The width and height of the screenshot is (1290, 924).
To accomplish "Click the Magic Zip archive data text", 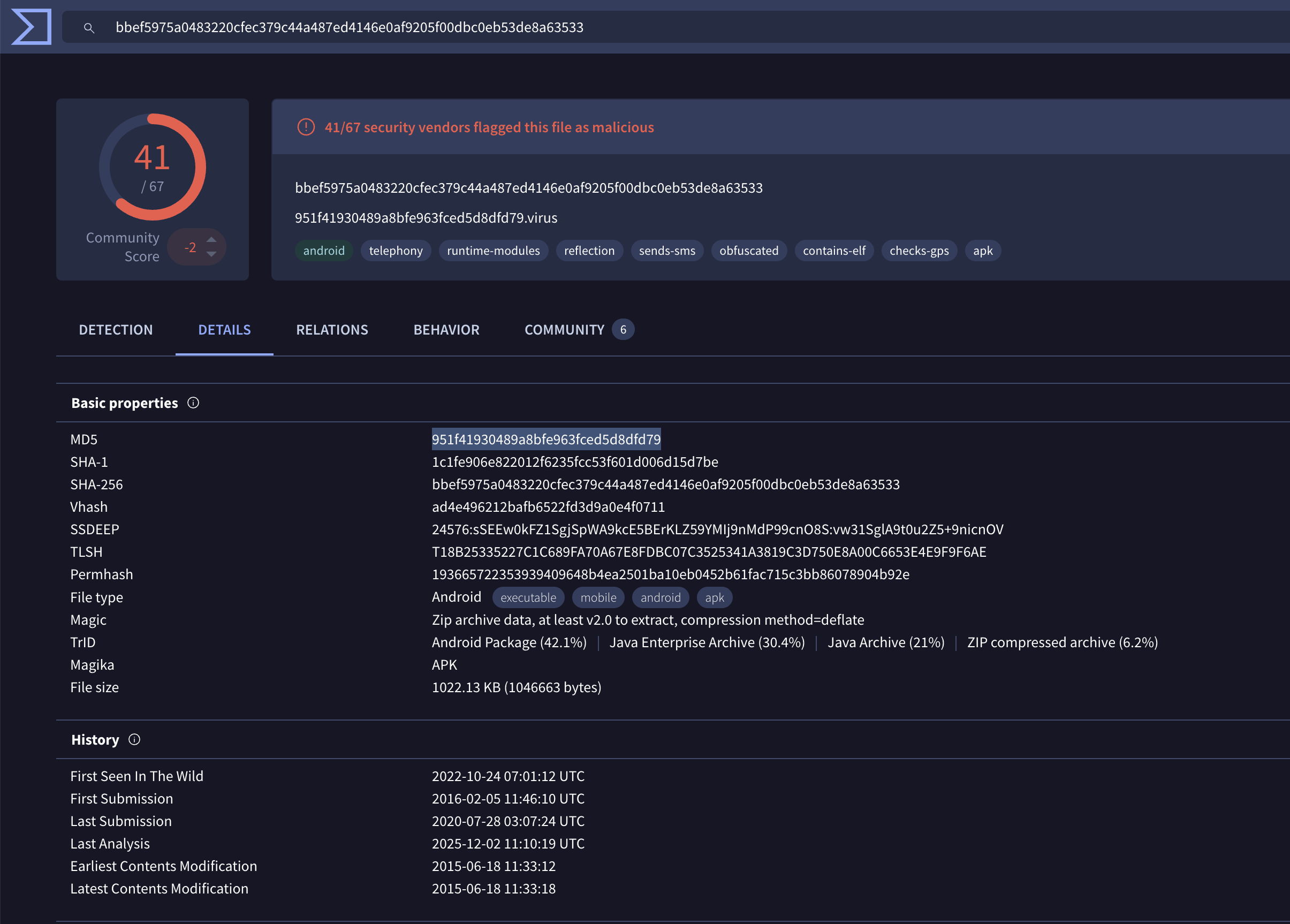I will pyautogui.click(x=648, y=619).
